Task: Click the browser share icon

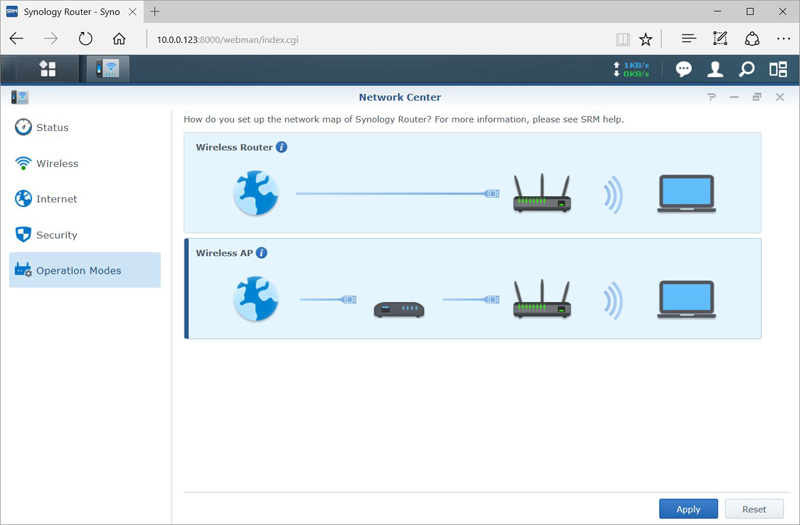Action: click(x=752, y=39)
